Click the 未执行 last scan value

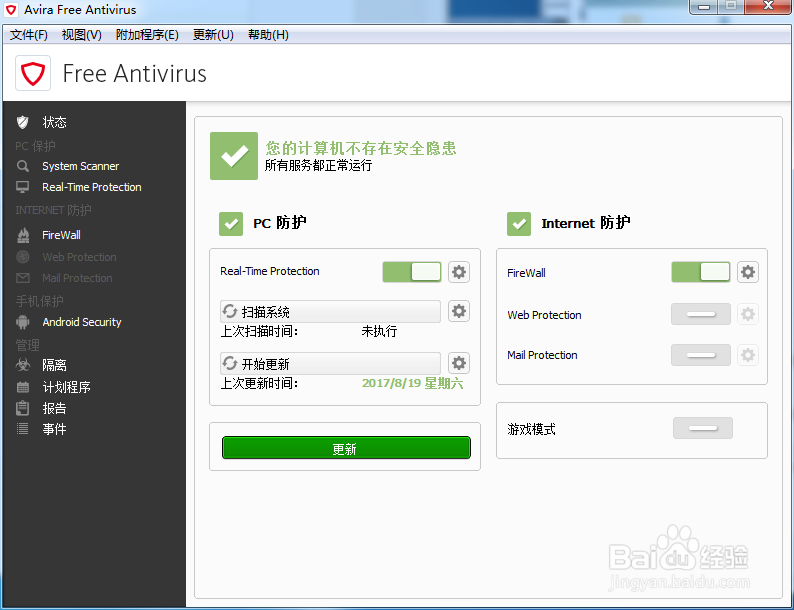tap(379, 331)
